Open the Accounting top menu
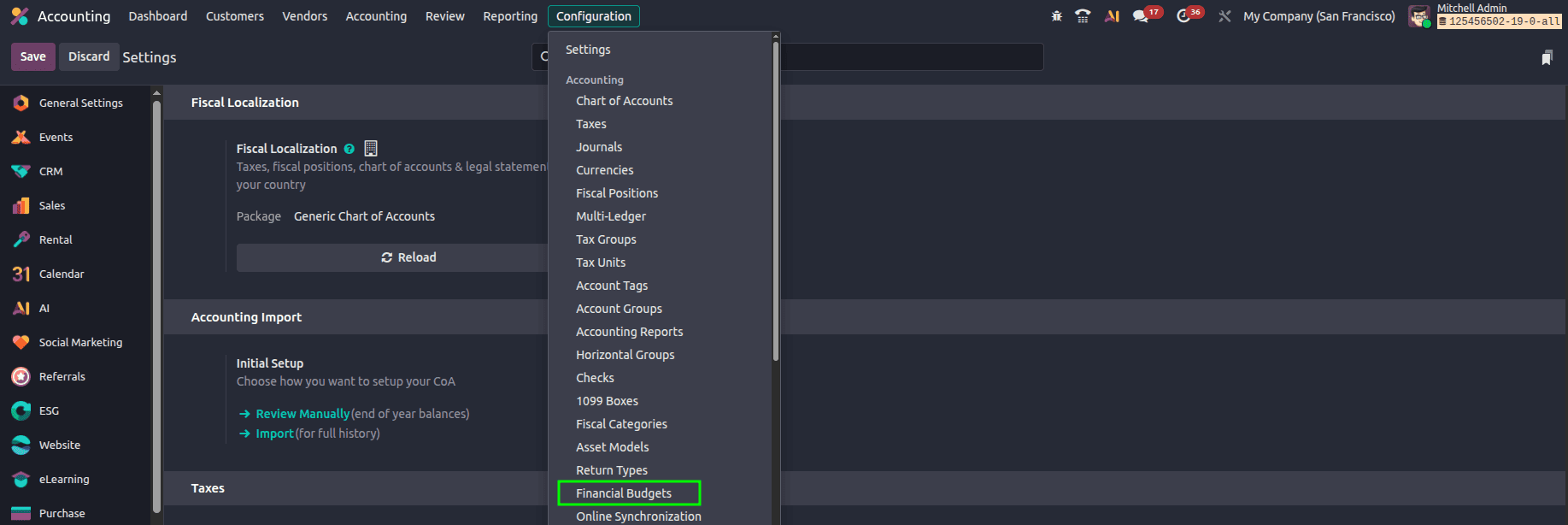The height and width of the screenshot is (525, 1568). click(376, 16)
